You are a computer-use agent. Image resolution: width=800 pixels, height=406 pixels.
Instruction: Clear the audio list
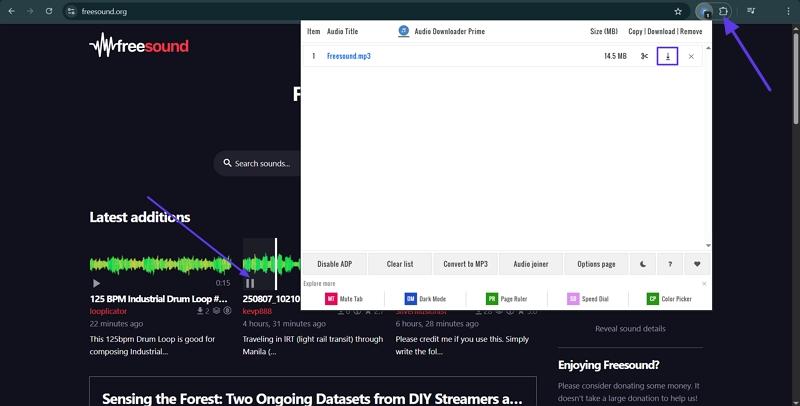tap(400, 264)
